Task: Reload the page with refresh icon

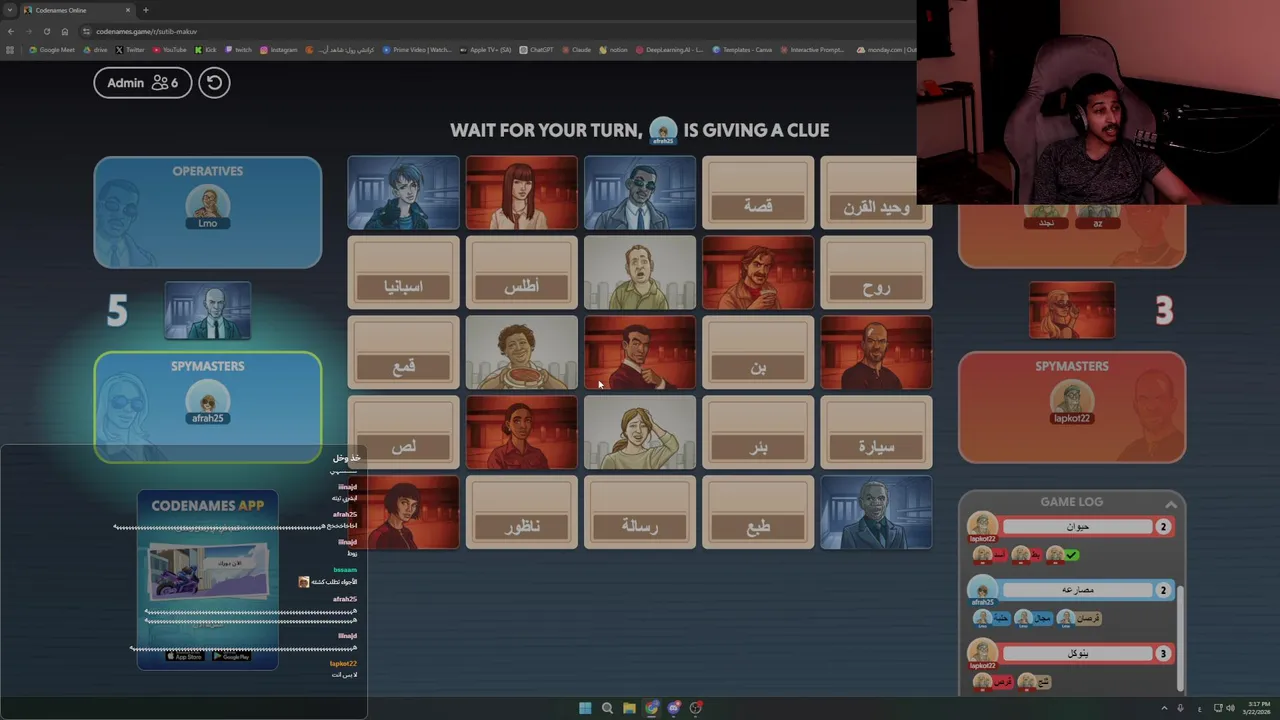Action: [x=46, y=31]
